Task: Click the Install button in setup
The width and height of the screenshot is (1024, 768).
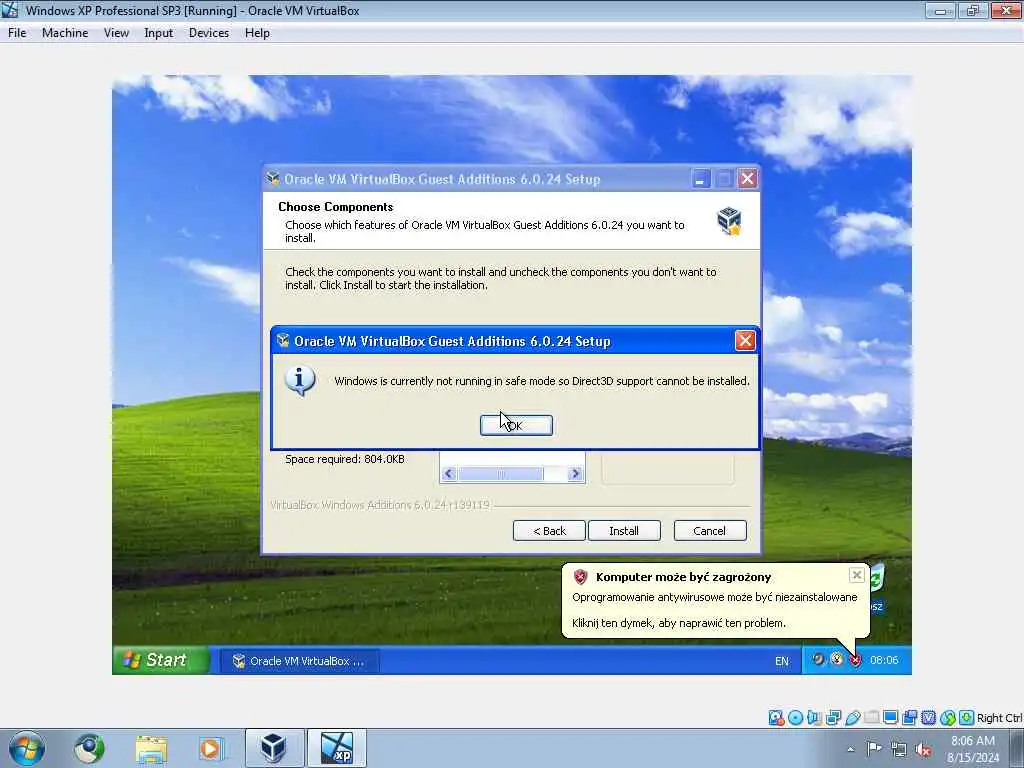Action: pos(624,530)
